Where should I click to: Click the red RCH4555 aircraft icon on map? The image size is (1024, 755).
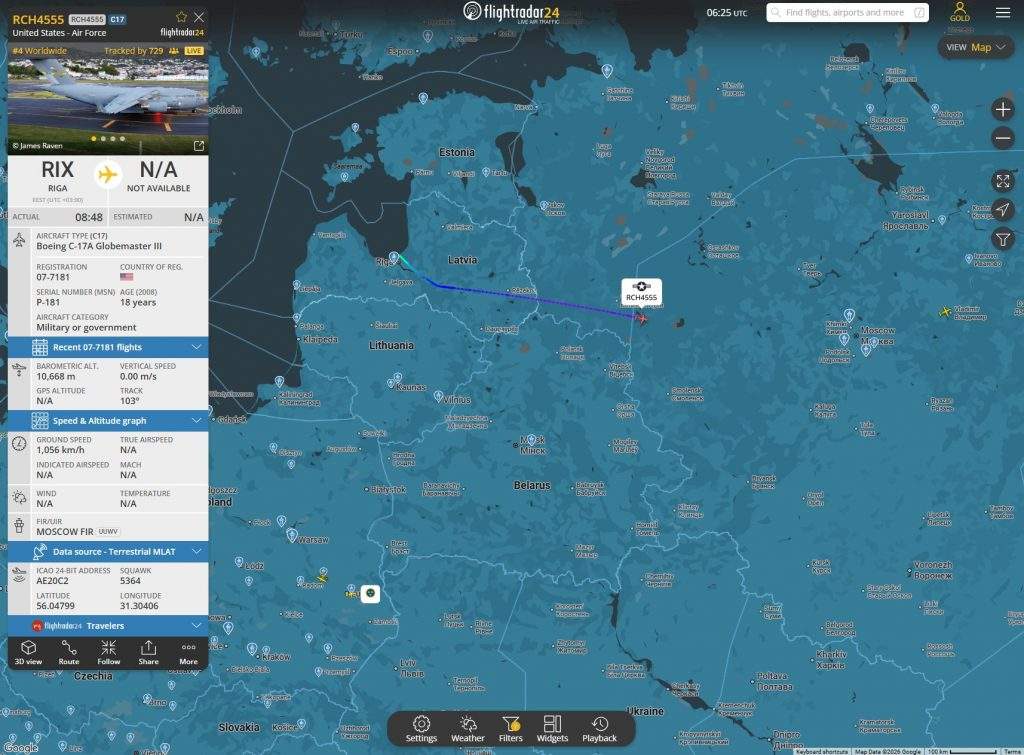point(642,319)
